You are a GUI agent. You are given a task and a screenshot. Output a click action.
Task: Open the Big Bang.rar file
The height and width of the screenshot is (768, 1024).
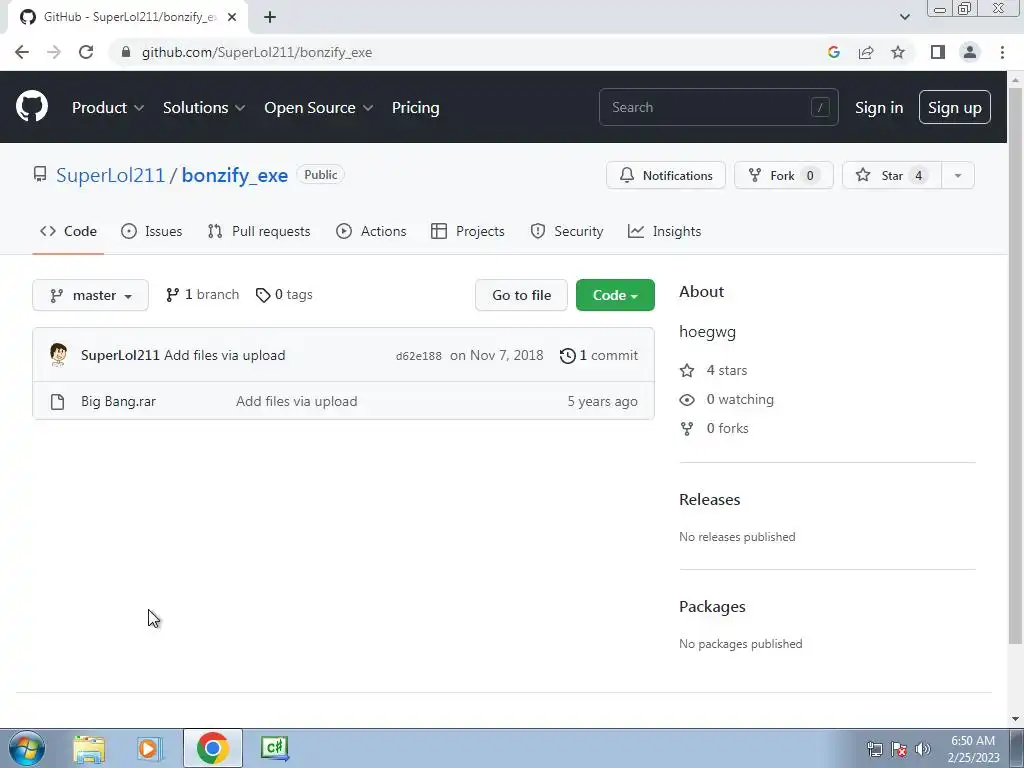[x=118, y=401]
